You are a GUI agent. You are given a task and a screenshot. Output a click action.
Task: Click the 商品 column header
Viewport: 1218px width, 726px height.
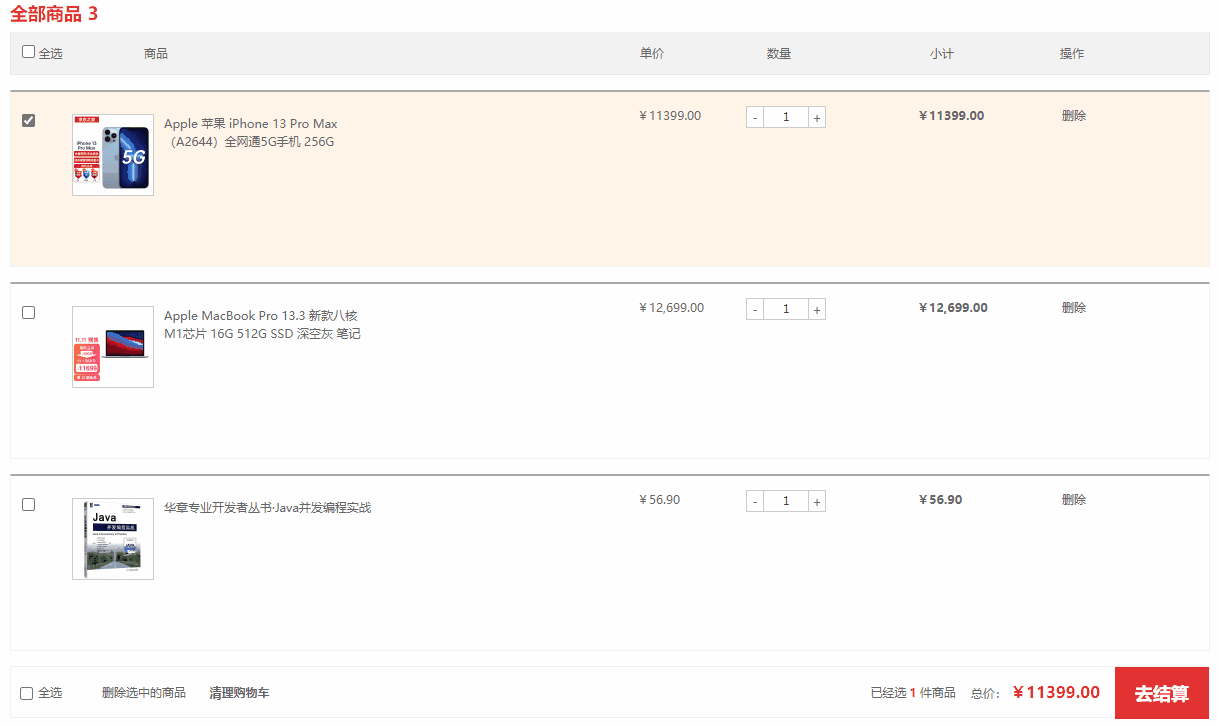click(x=156, y=53)
